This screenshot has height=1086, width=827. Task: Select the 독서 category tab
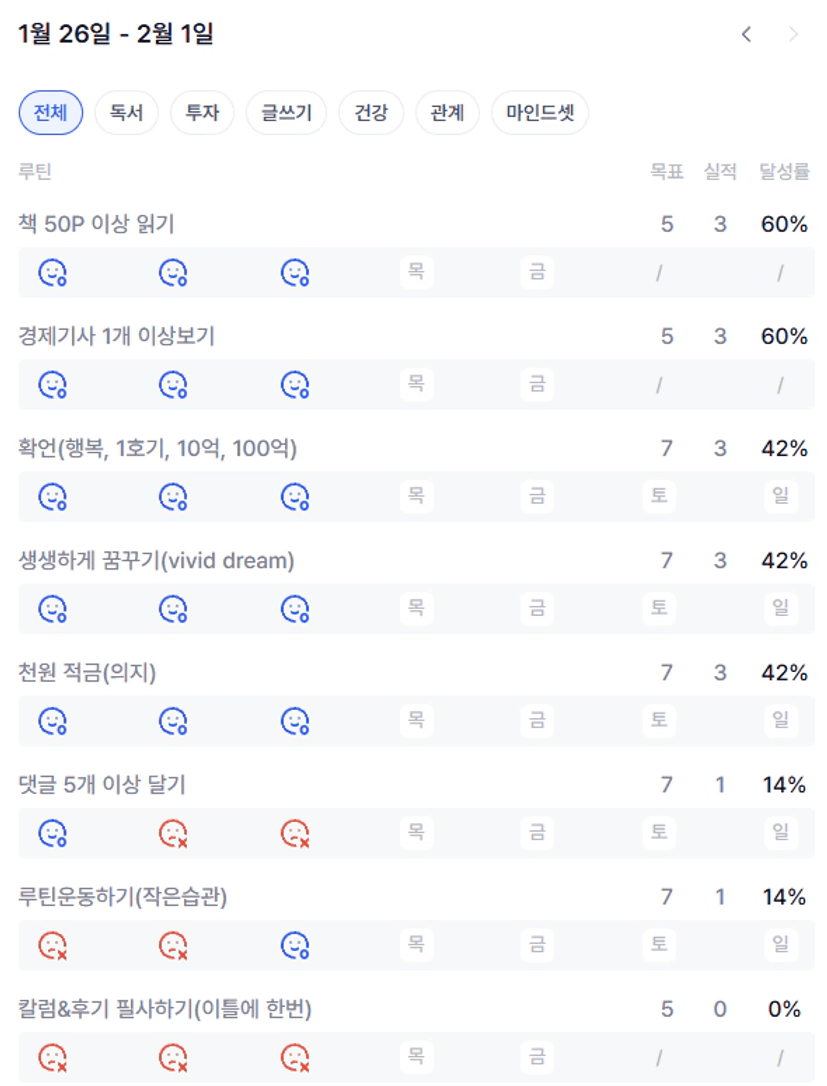click(126, 113)
